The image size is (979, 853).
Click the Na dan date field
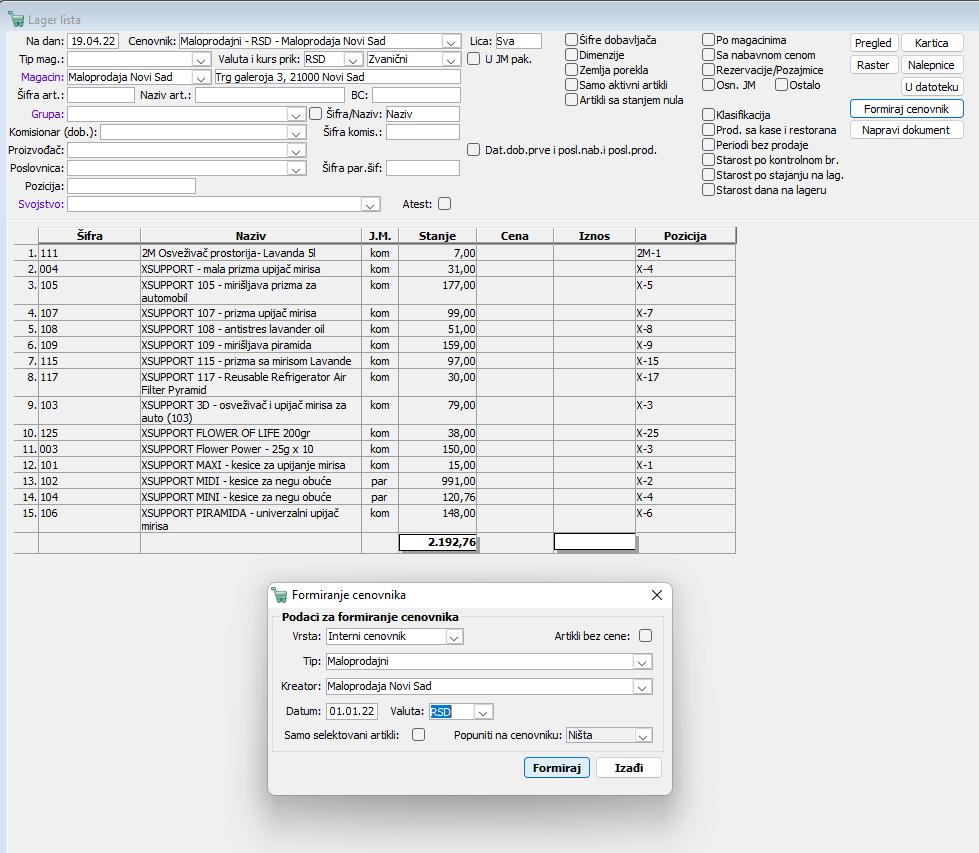point(93,41)
